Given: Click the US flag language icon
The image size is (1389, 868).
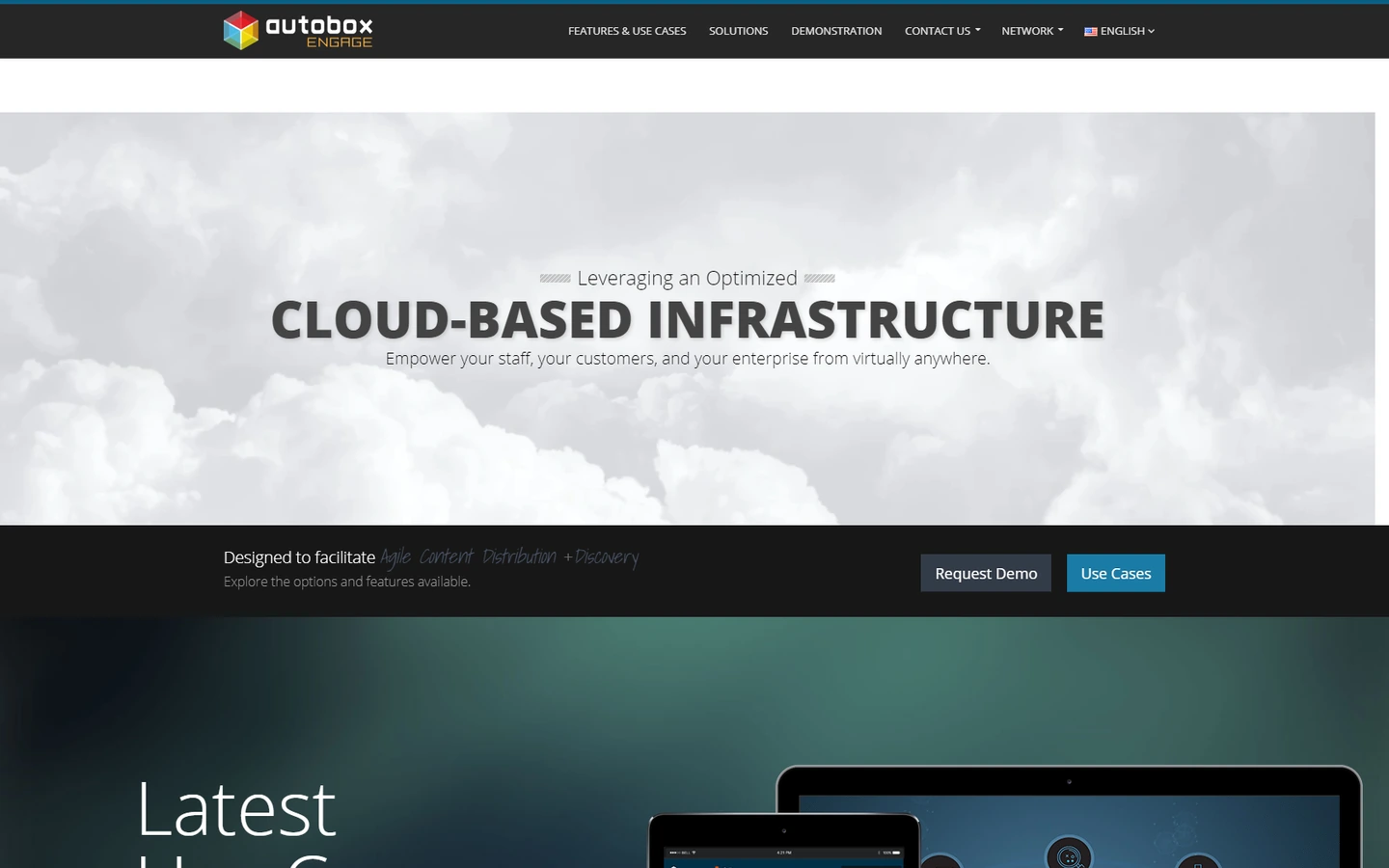Looking at the screenshot, I should click(x=1090, y=32).
